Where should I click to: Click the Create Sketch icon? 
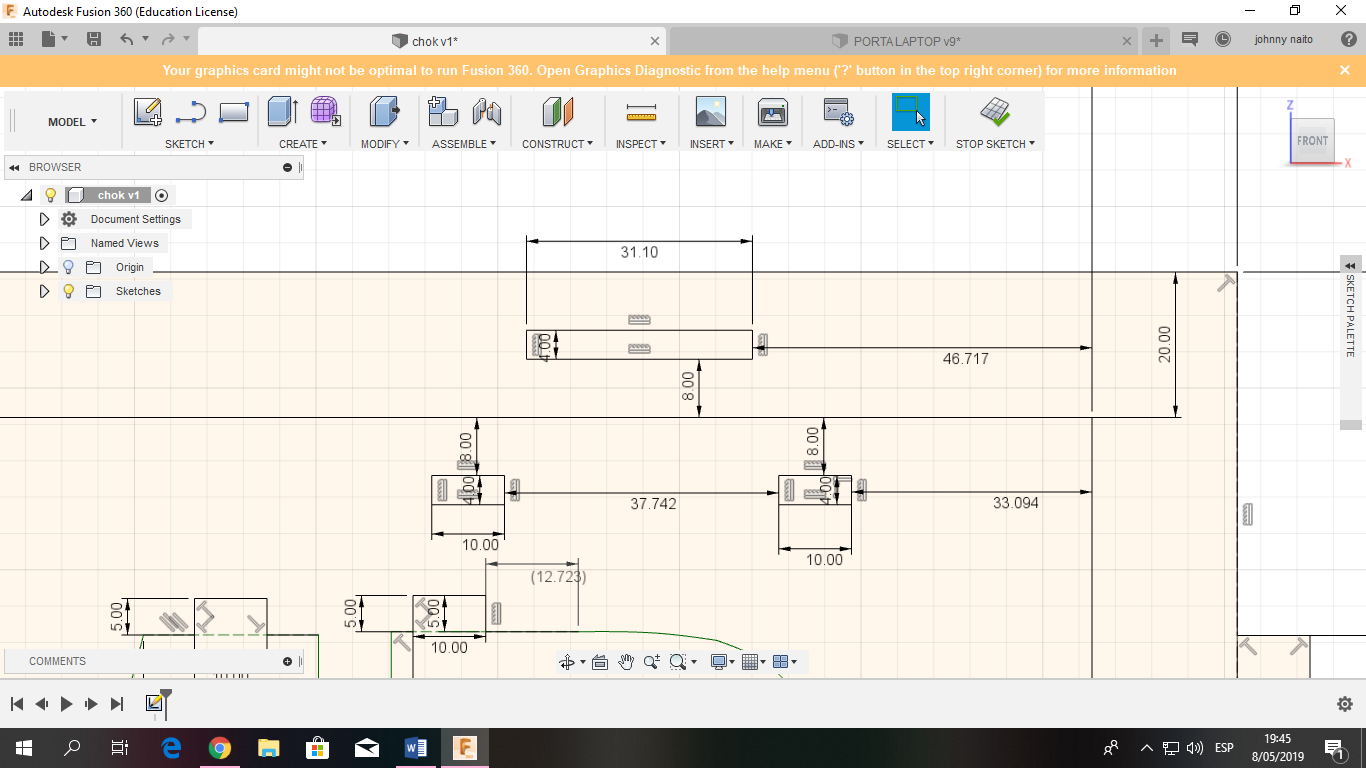[147, 112]
